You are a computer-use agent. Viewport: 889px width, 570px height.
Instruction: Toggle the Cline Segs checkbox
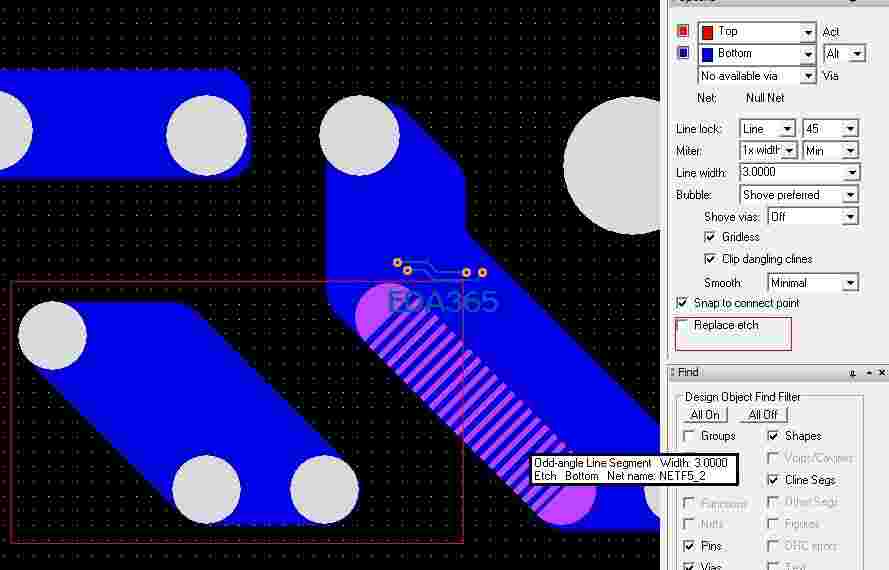click(772, 480)
